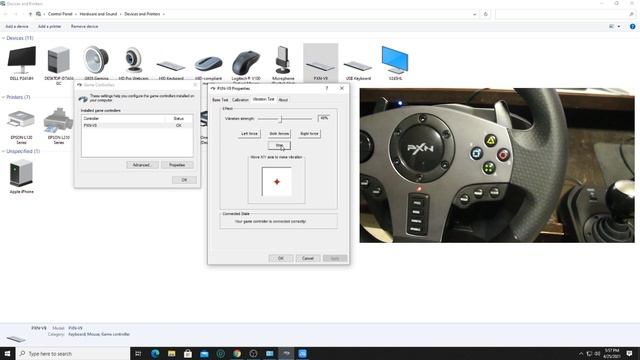
Task: Click the refresh icon beside address bar
Action: (x=486, y=14)
